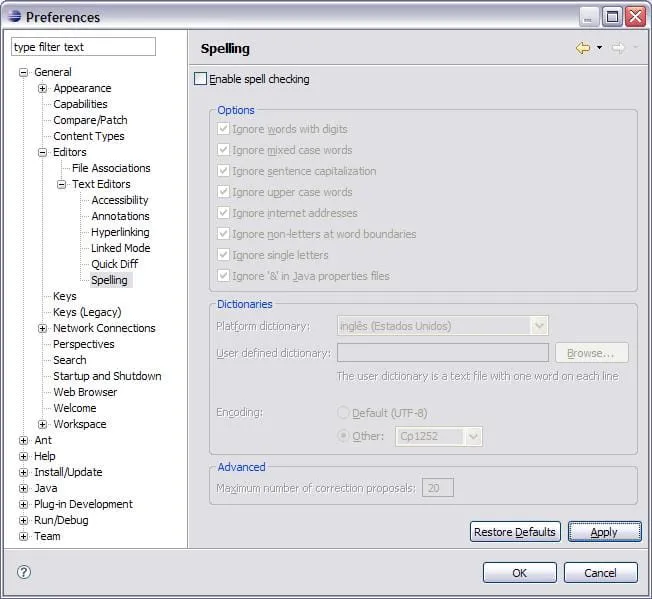Toggle Ignore non-letters at word boundaries
The width and height of the screenshot is (652, 599).
coord(223,234)
